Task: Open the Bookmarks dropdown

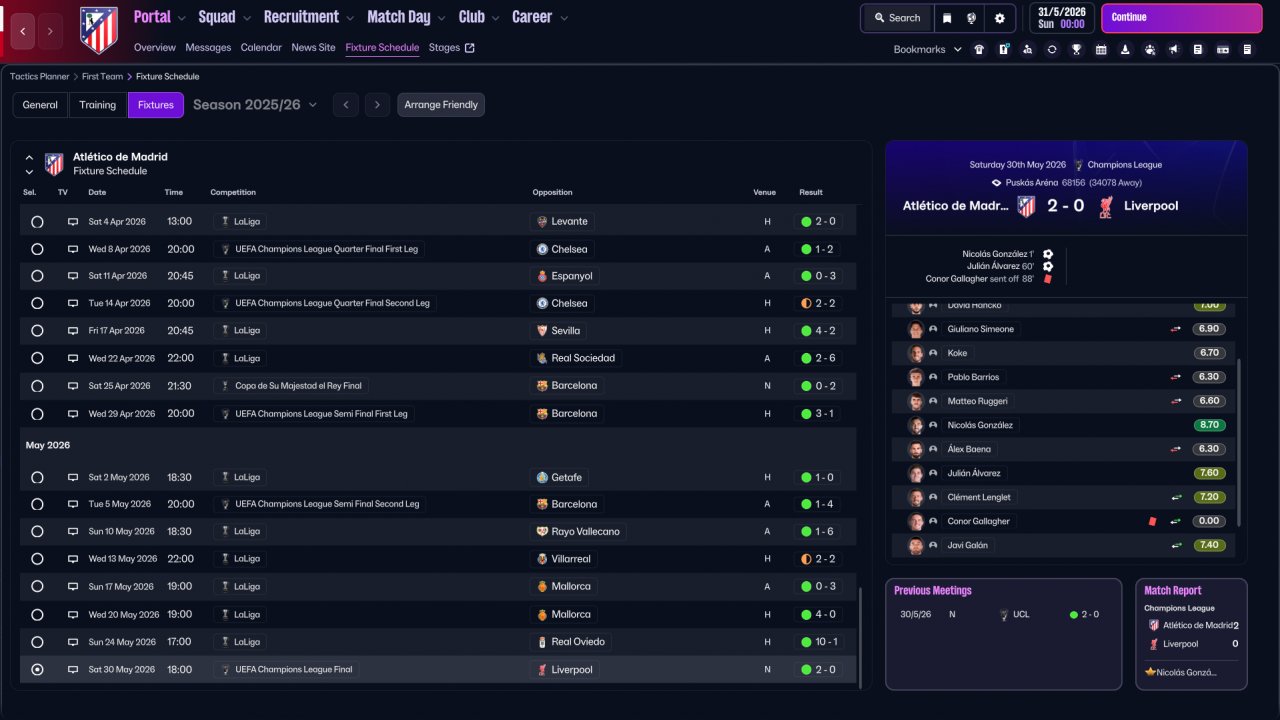Action: (x=928, y=49)
